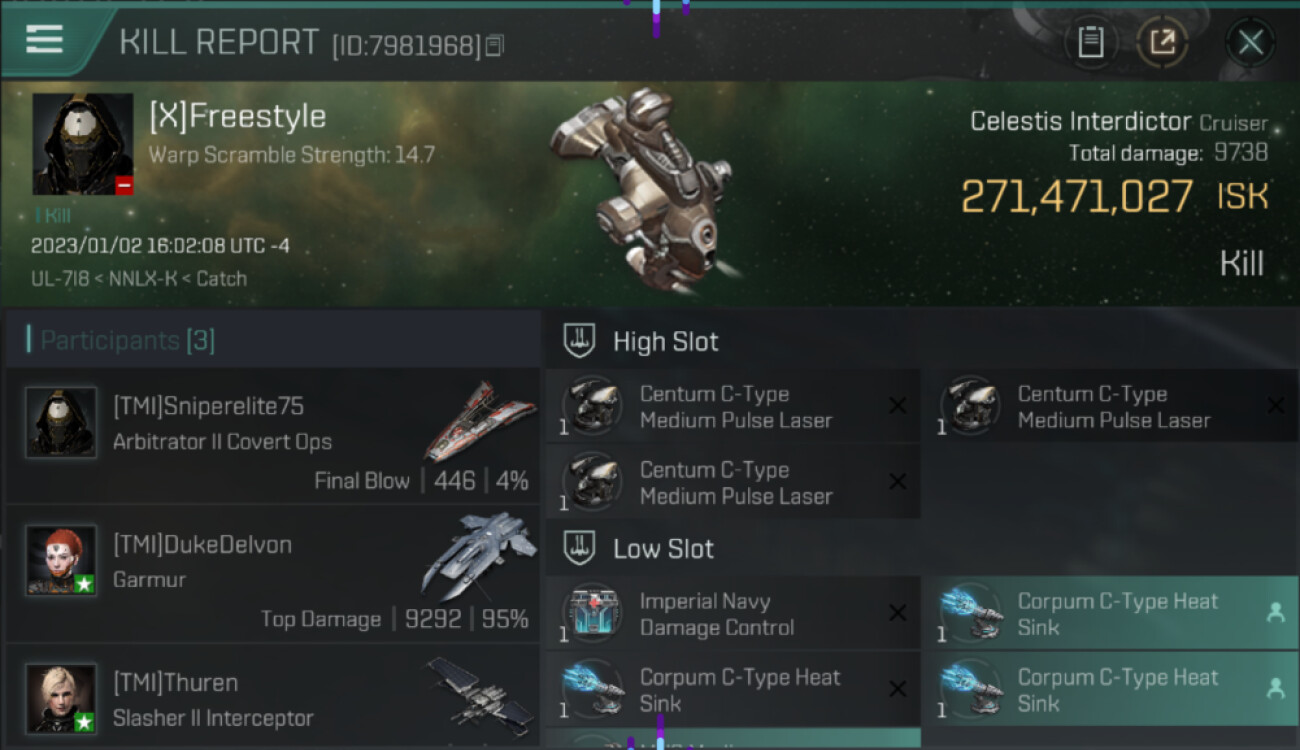Share kill report via export icon
This screenshot has width=1300, height=750.
pos(1162,42)
